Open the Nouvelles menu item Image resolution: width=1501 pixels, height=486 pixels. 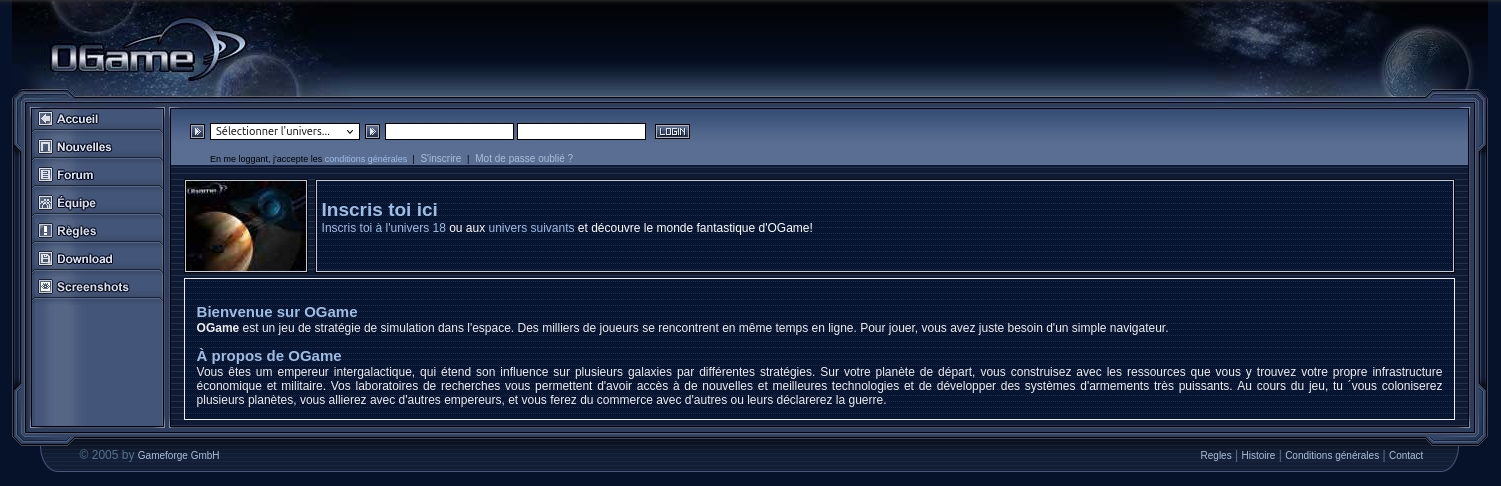[97, 147]
